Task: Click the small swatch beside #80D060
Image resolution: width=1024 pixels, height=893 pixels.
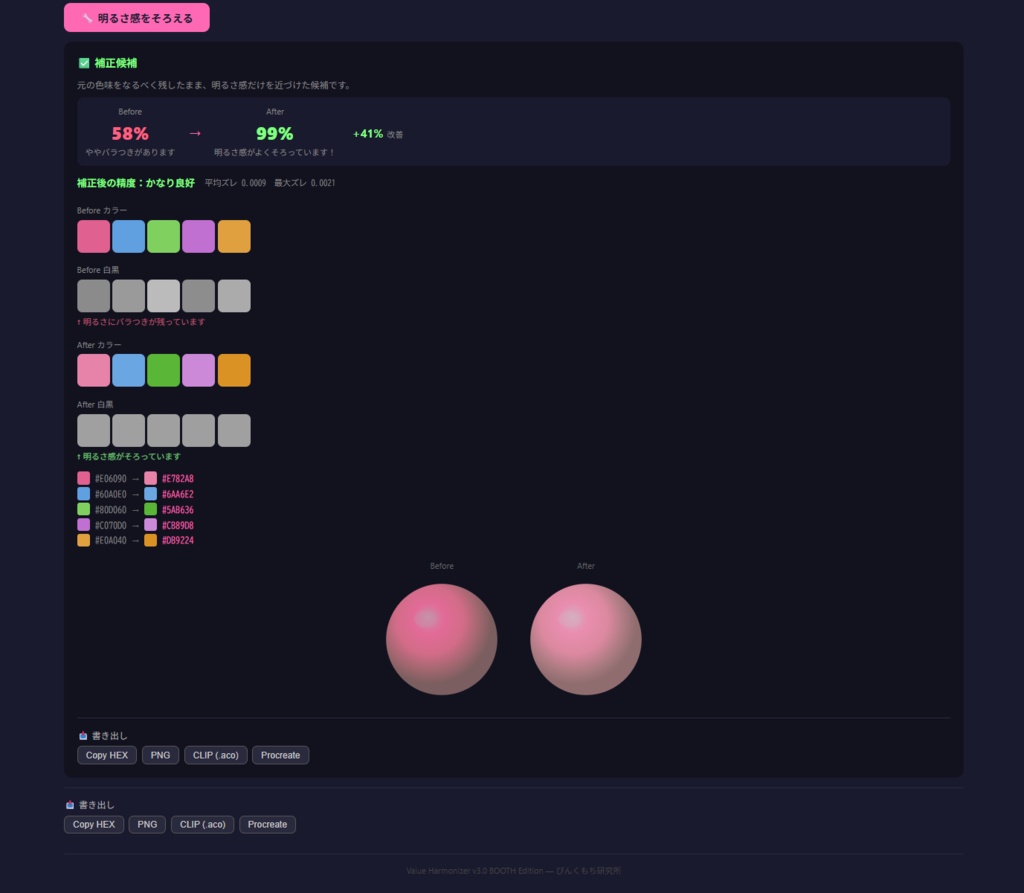Action: pos(84,510)
